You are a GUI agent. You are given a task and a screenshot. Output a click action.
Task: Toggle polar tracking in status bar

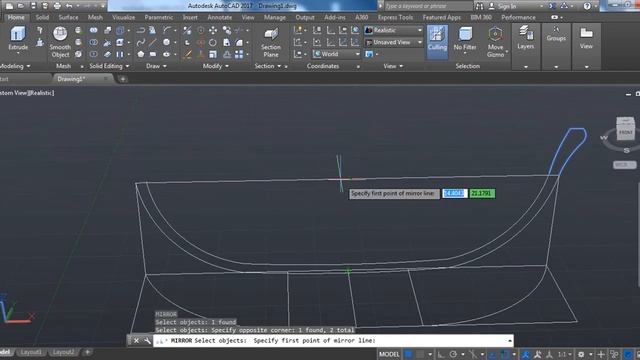tap(453, 354)
